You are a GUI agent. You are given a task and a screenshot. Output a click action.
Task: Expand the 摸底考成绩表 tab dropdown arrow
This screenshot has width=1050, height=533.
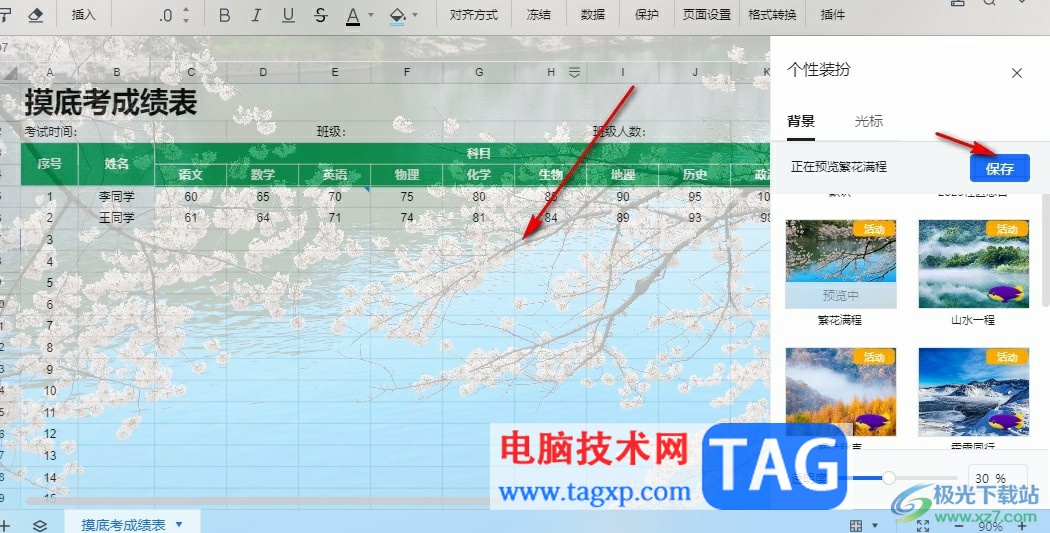pos(179,525)
